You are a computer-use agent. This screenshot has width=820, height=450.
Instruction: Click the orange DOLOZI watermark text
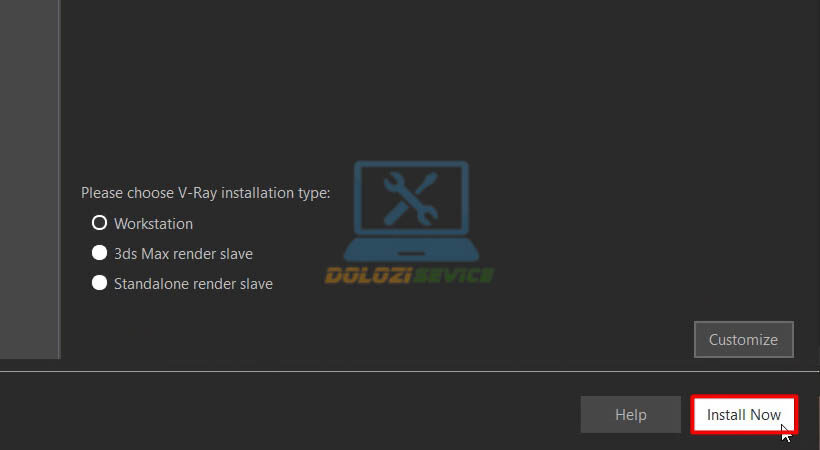point(367,275)
